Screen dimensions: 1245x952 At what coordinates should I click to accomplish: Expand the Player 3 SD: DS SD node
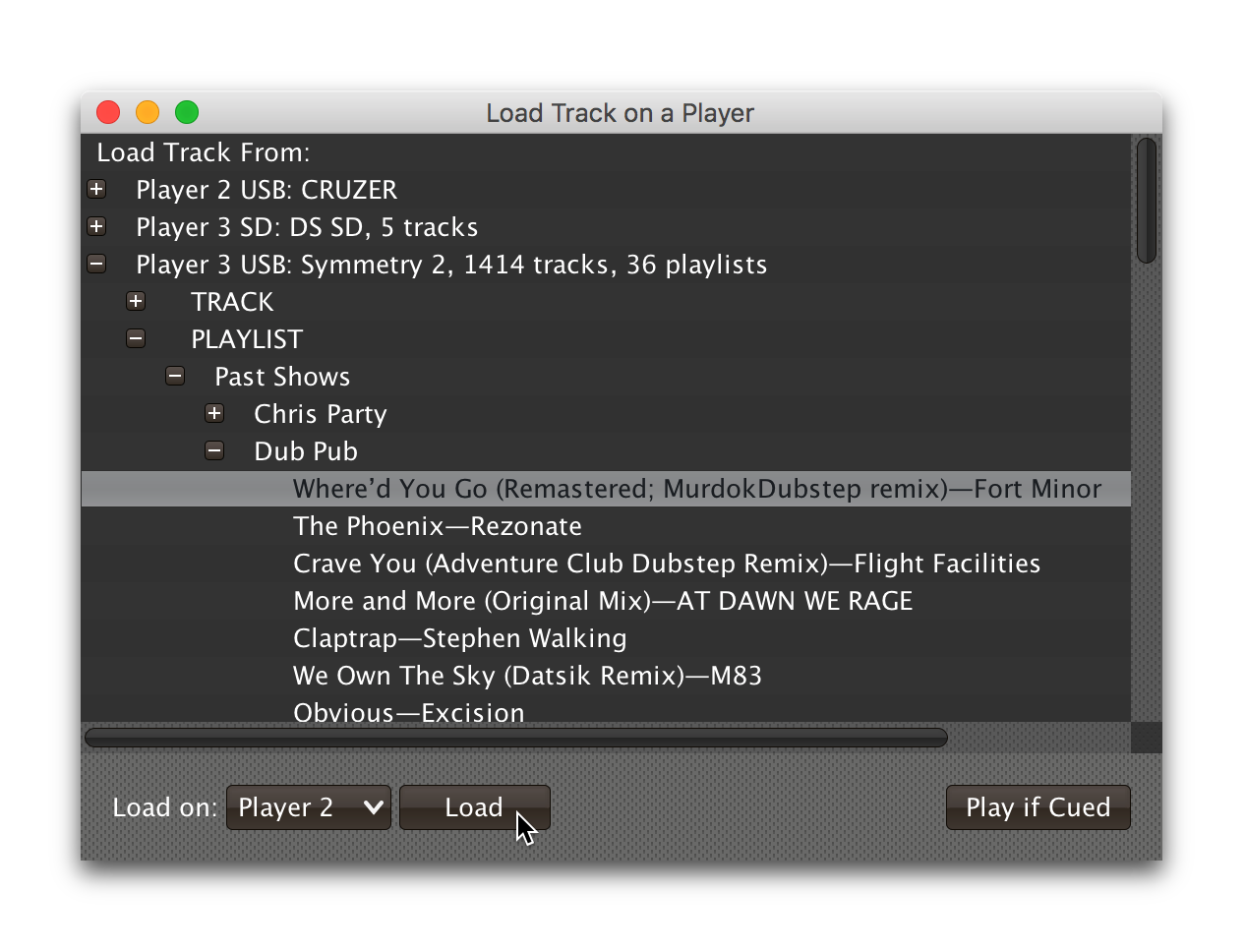click(96, 226)
